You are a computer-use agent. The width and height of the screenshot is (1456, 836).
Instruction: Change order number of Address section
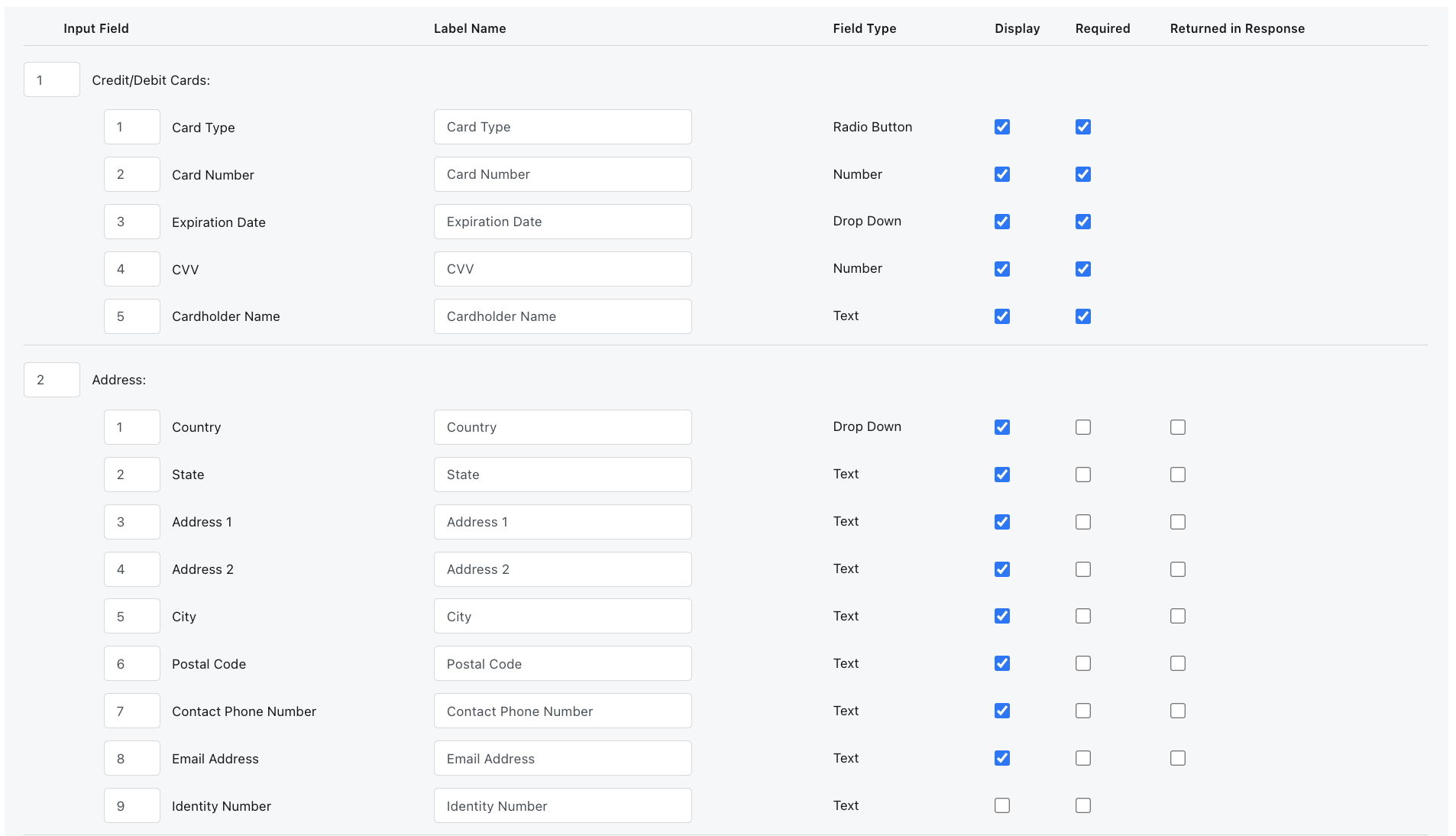click(52, 380)
